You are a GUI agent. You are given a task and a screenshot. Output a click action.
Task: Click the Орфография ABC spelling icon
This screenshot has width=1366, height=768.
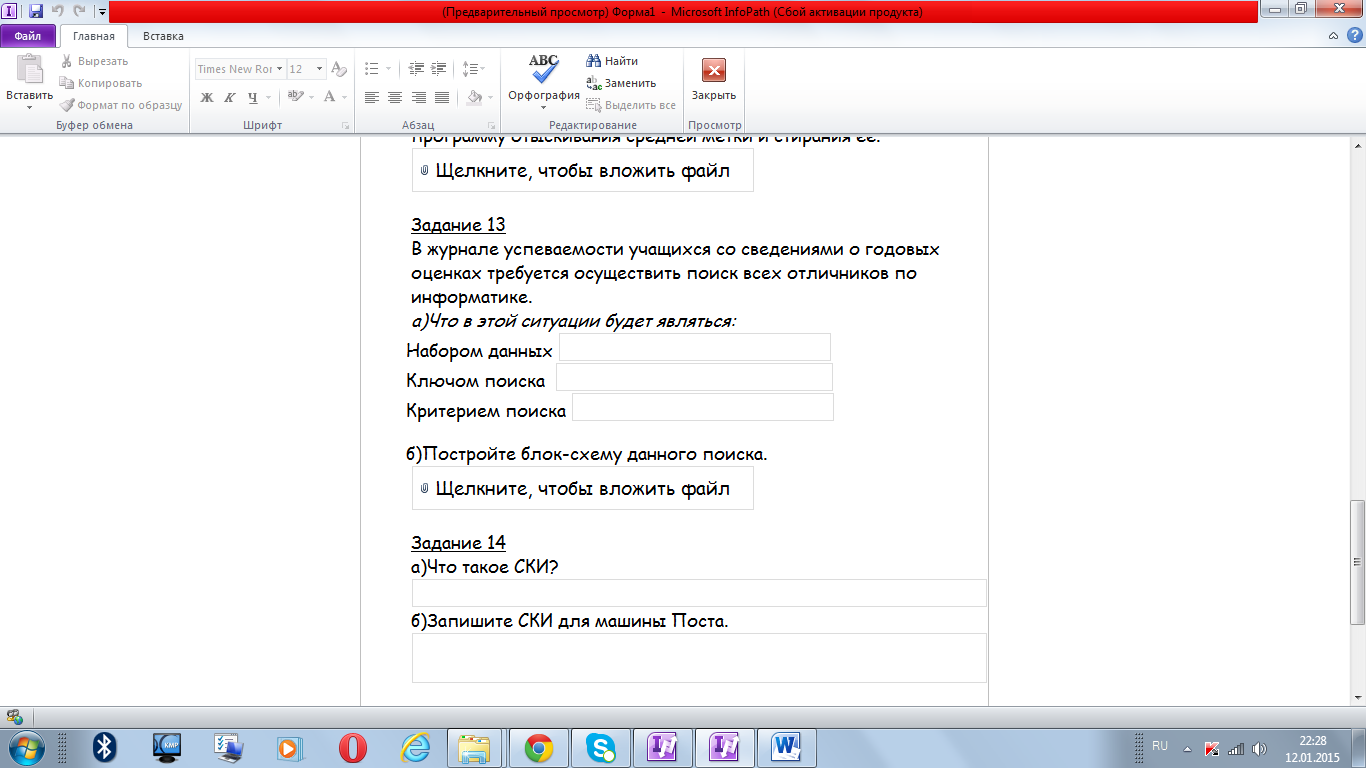pos(544,69)
